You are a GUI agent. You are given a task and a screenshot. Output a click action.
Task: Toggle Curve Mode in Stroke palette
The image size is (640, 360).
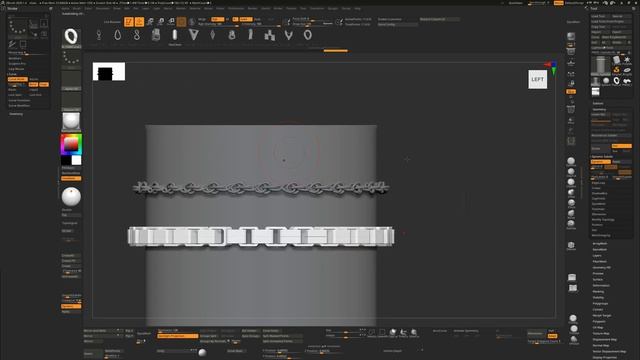18,79
